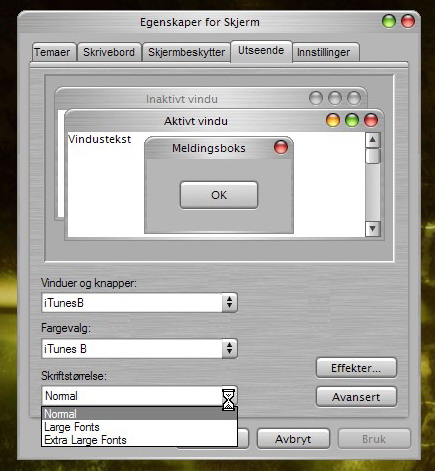This screenshot has width=435, height=471.
Task: Click the iTunes B value in Fargevalg
Action: (x=65, y=349)
